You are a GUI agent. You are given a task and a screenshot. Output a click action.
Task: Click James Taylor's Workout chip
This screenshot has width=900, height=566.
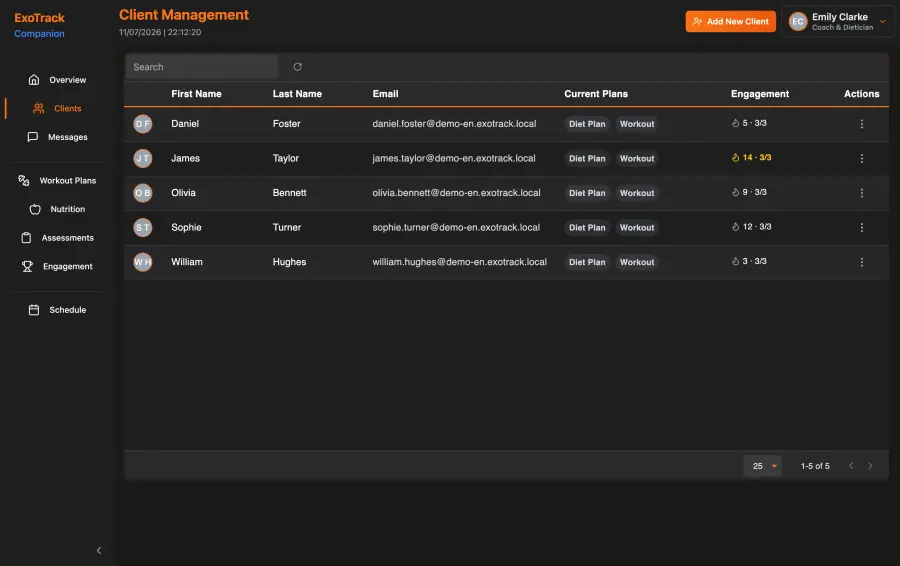tap(637, 158)
